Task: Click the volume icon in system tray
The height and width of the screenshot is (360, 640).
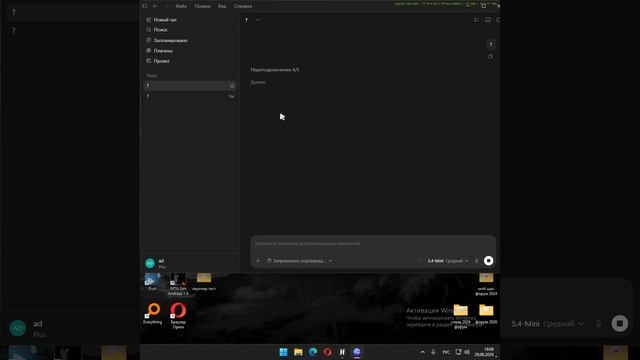Action: pyautogui.click(x=467, y=352)
